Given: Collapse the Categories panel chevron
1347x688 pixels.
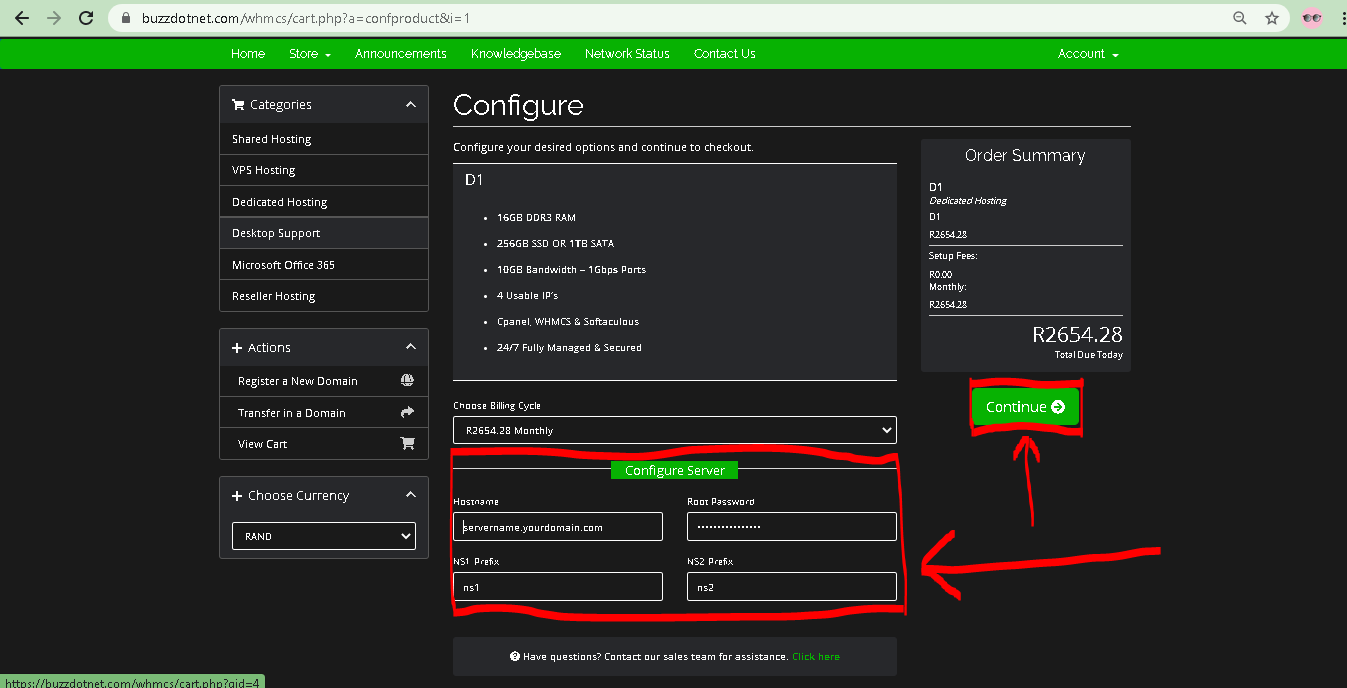Looking at the screenshot, I should (x=411, y=105).
